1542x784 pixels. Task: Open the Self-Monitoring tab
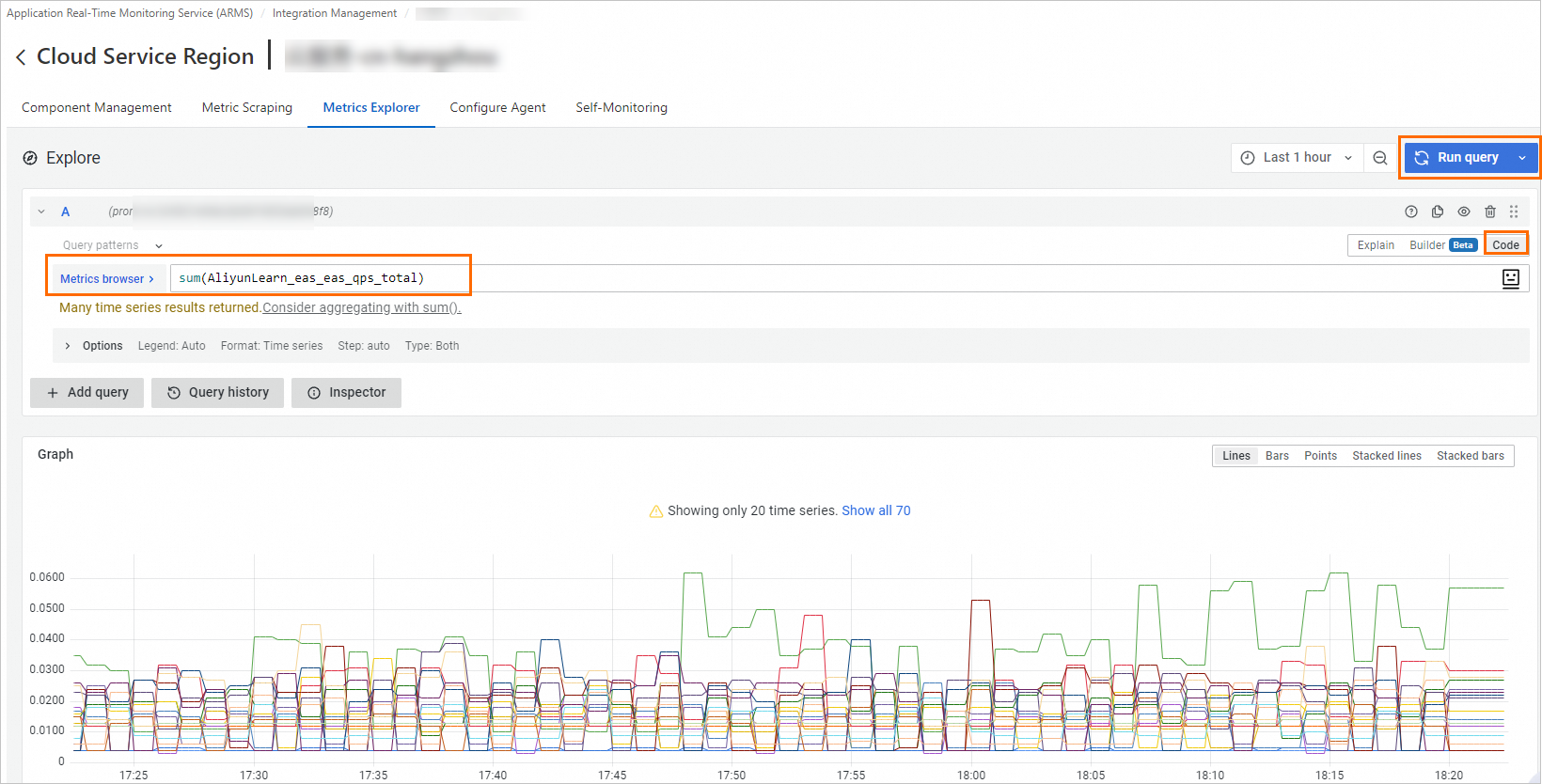[622, 108]
